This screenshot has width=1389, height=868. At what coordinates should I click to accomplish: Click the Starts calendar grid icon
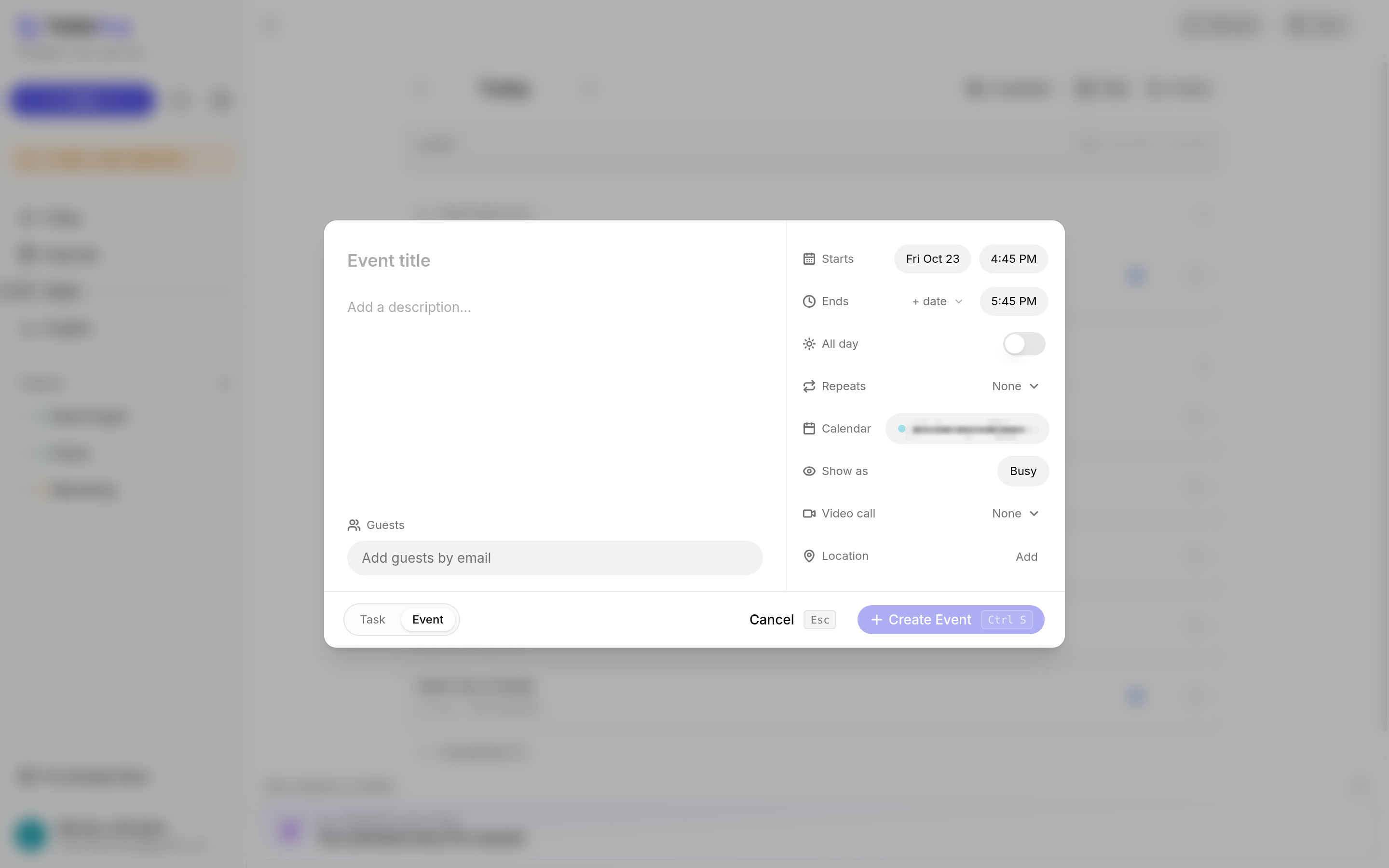tap(809, 259)
